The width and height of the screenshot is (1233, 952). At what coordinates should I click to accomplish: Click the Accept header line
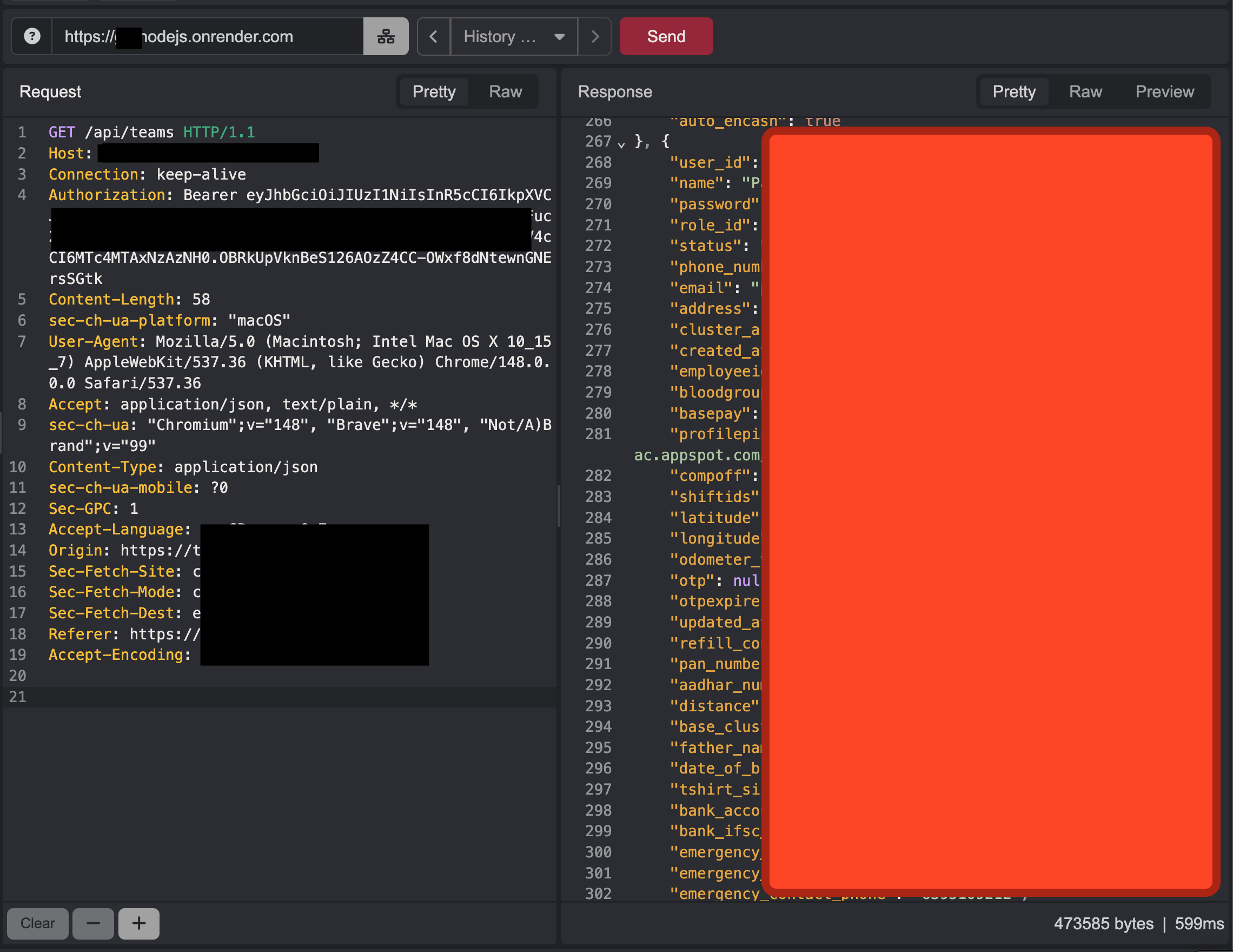(x=233, y=404)
